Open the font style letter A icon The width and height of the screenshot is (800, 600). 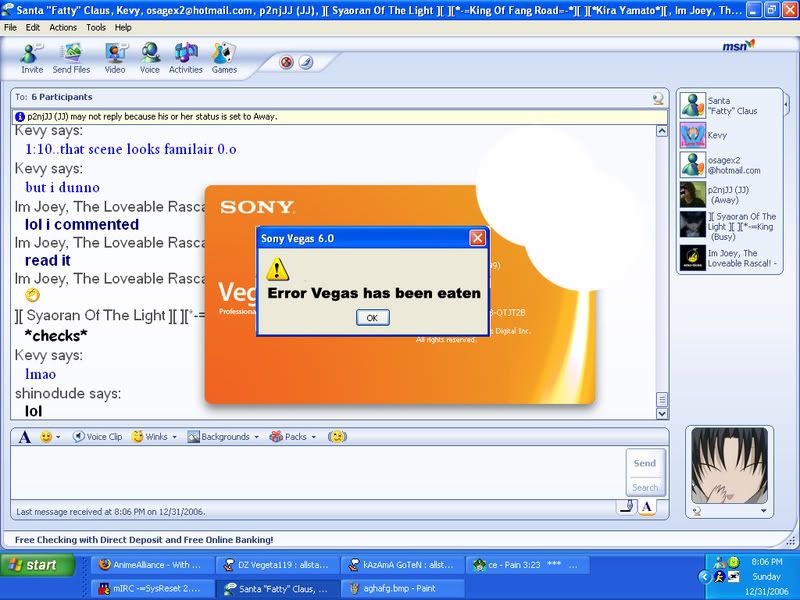click(x=25, y=437)
